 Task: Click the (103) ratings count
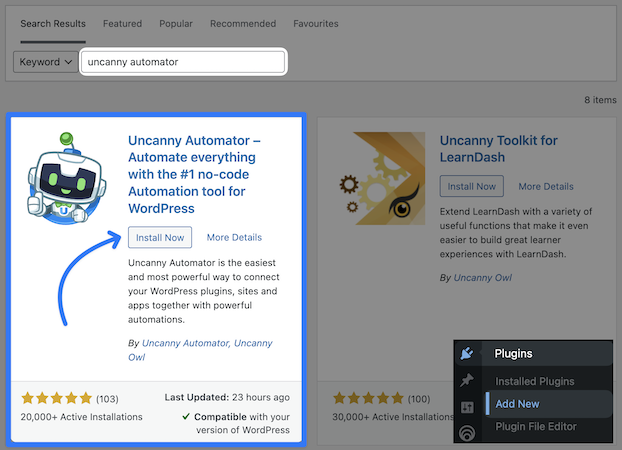107,399
